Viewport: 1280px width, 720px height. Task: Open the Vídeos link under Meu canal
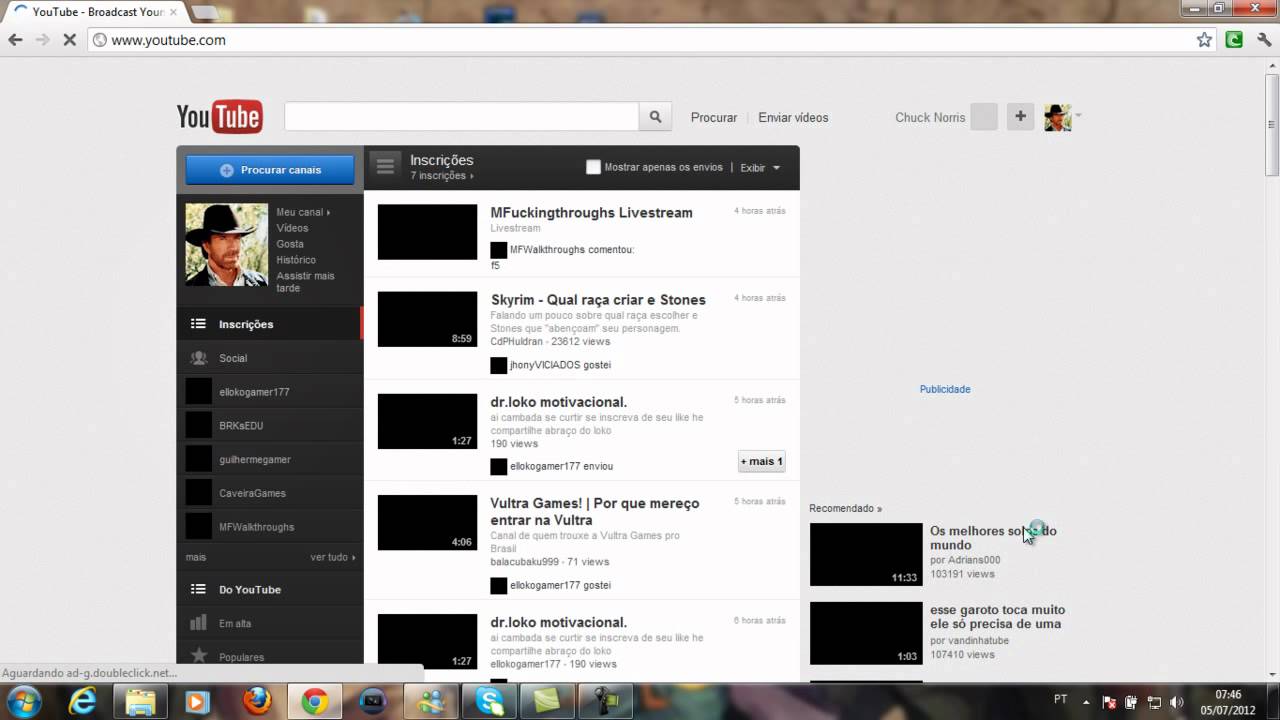pyautogui.click(x=292, y=228)
